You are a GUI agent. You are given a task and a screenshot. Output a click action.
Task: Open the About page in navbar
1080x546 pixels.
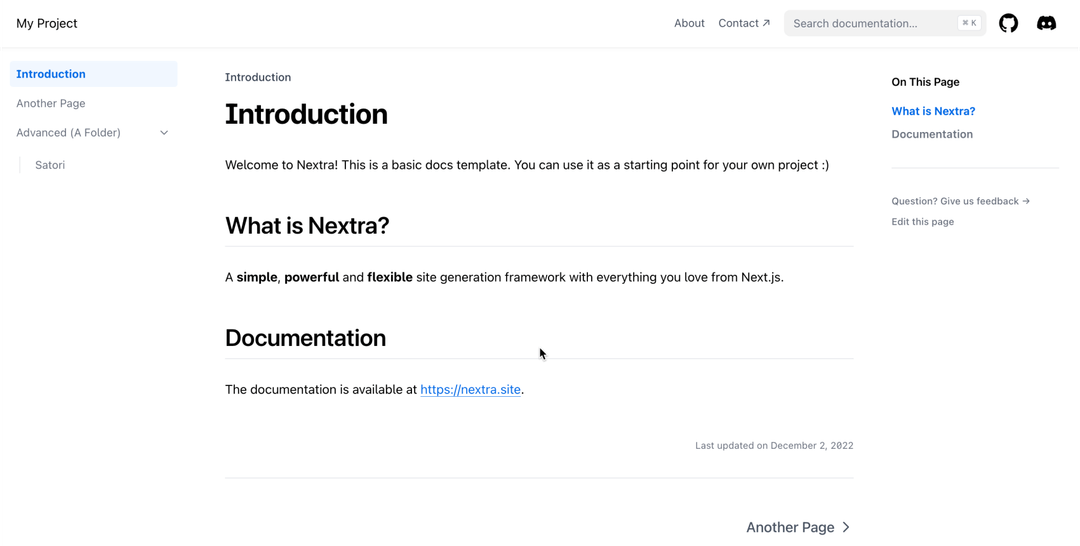(x=689, y=23)
